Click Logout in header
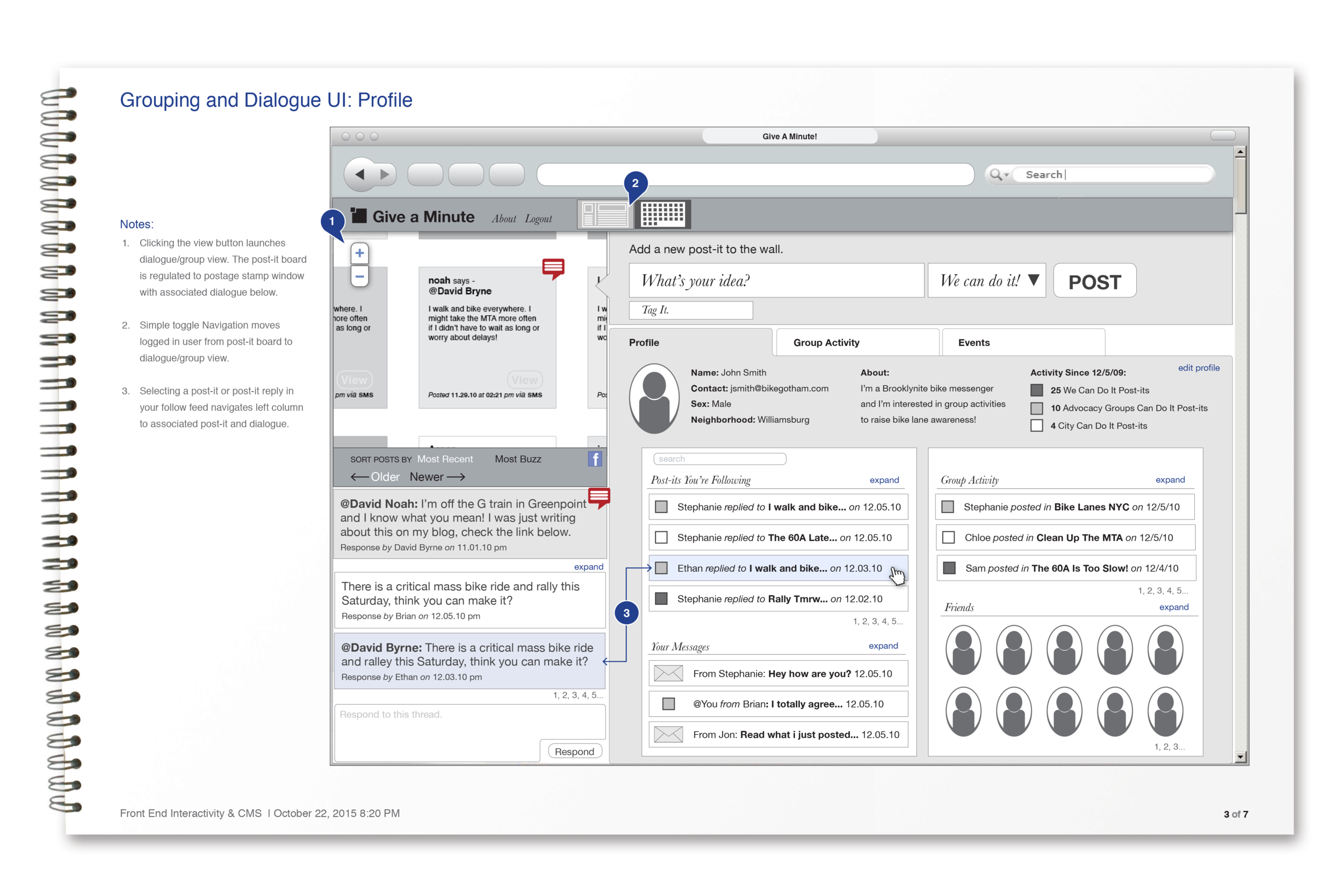Image resolution: width=1343 pixels, height=896 pixels. click(x=538, y=218)
